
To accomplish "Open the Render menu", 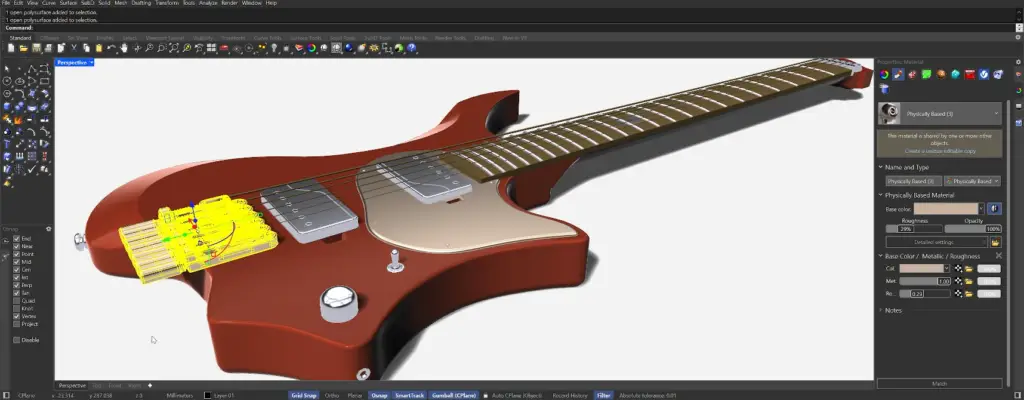I will 229,3.
